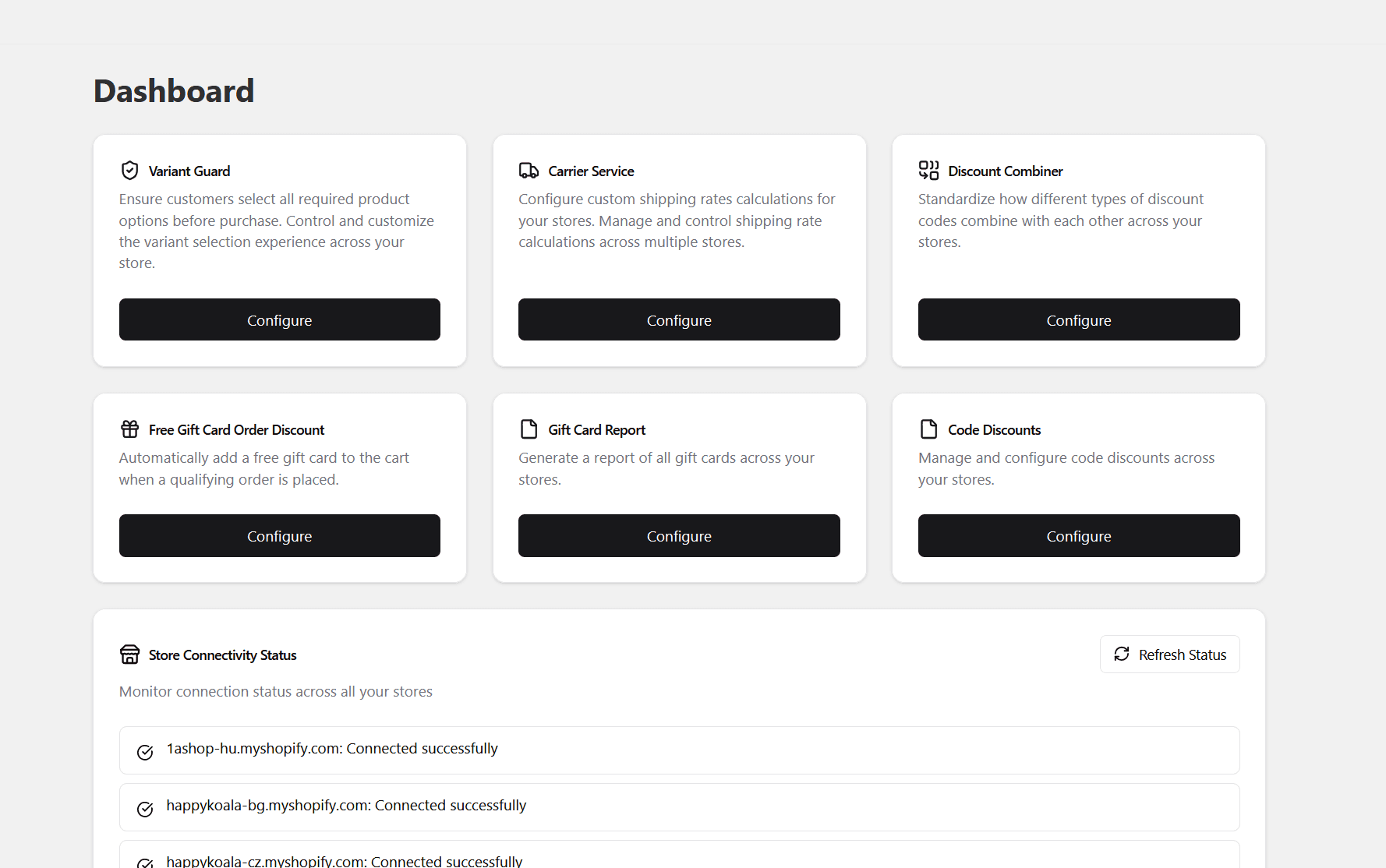Screen dimensions: 1386x868
Task: Configure the Carrier Service module
Action: (679, 319)
